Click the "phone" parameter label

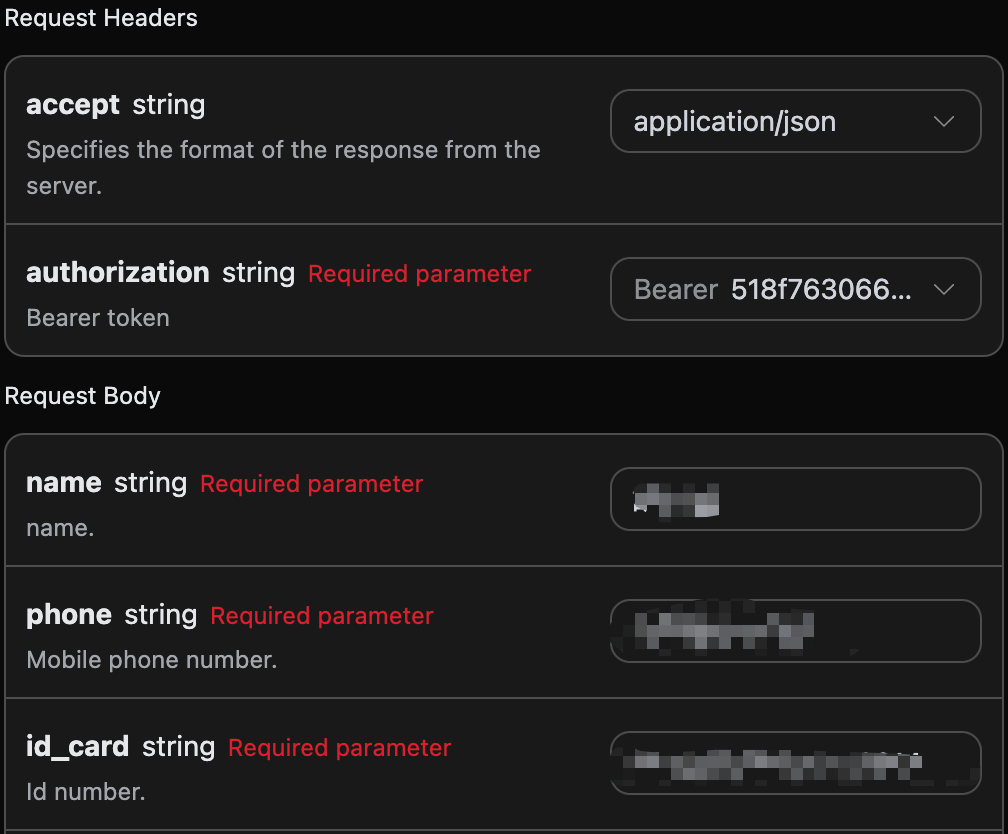[68, 615]
